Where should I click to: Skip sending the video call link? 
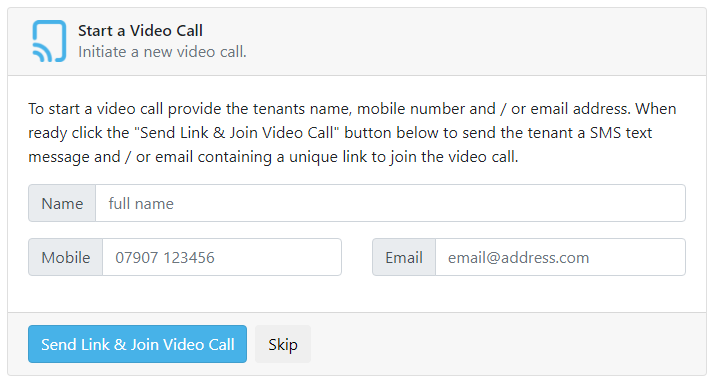pos(283,344)
